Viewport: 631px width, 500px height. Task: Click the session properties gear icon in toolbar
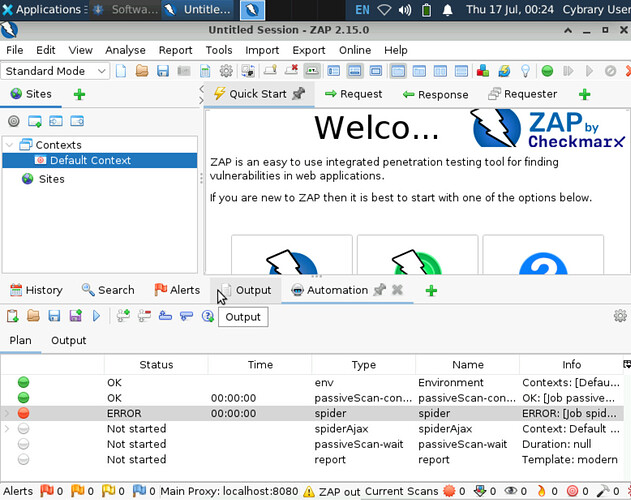pos(226,71)
